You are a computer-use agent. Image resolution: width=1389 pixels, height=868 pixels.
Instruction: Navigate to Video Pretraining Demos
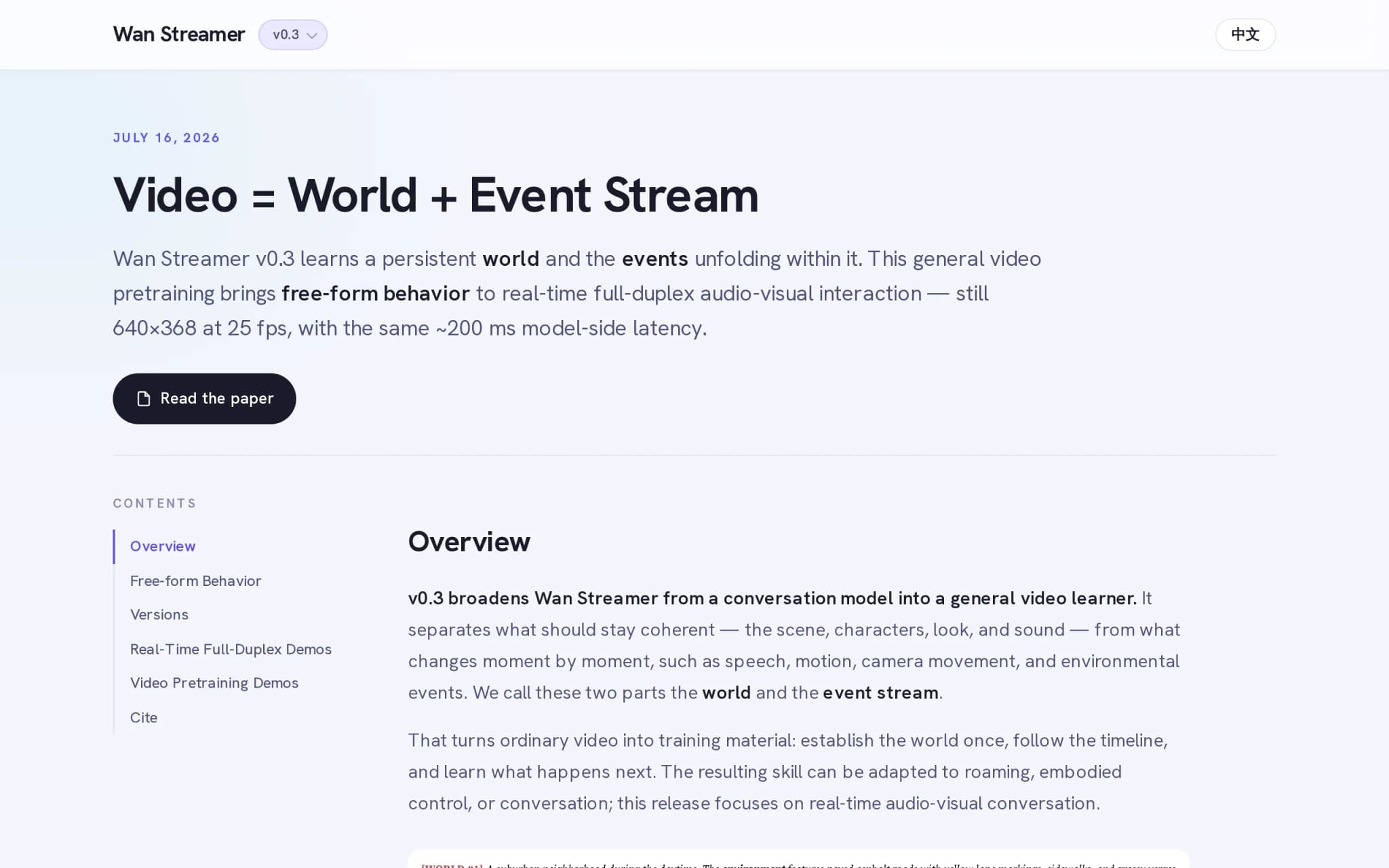click(214, 683)
